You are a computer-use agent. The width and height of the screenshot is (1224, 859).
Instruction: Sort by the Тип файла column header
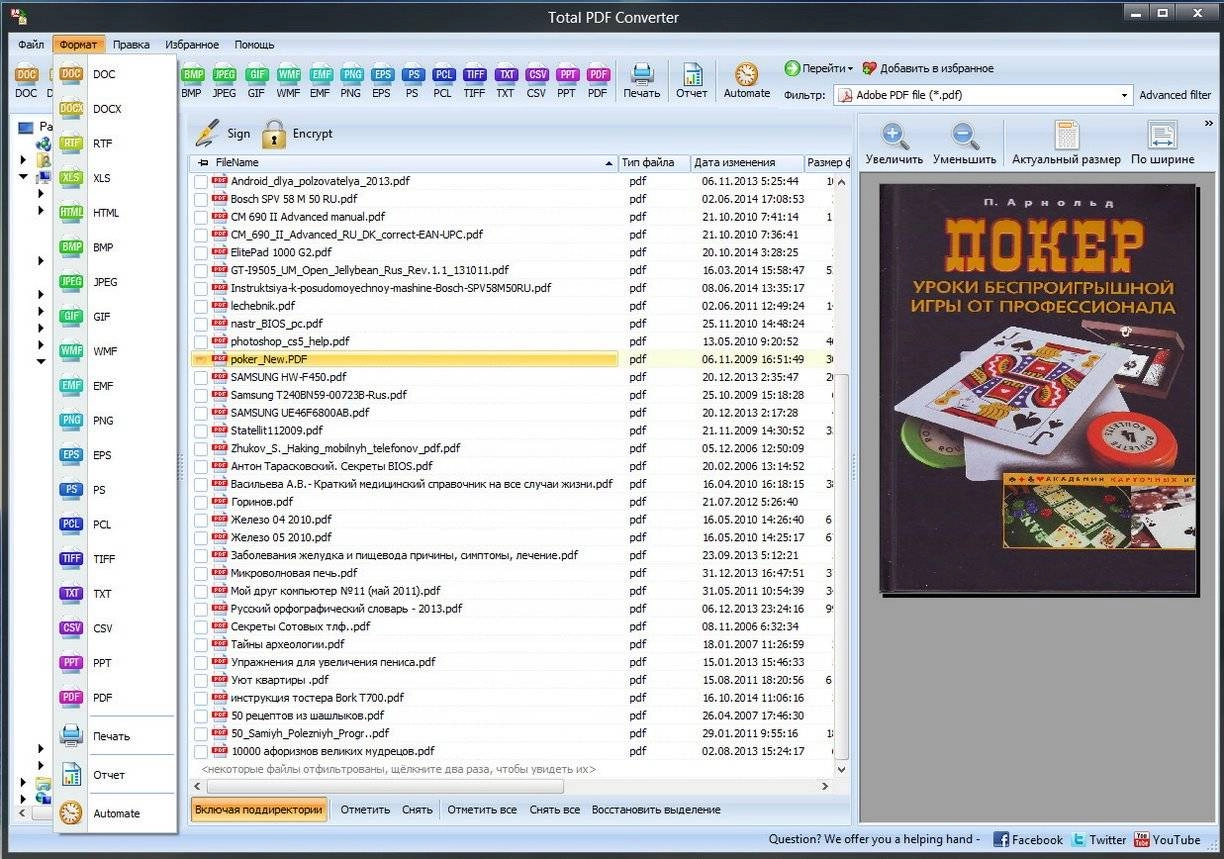(654, 162)
